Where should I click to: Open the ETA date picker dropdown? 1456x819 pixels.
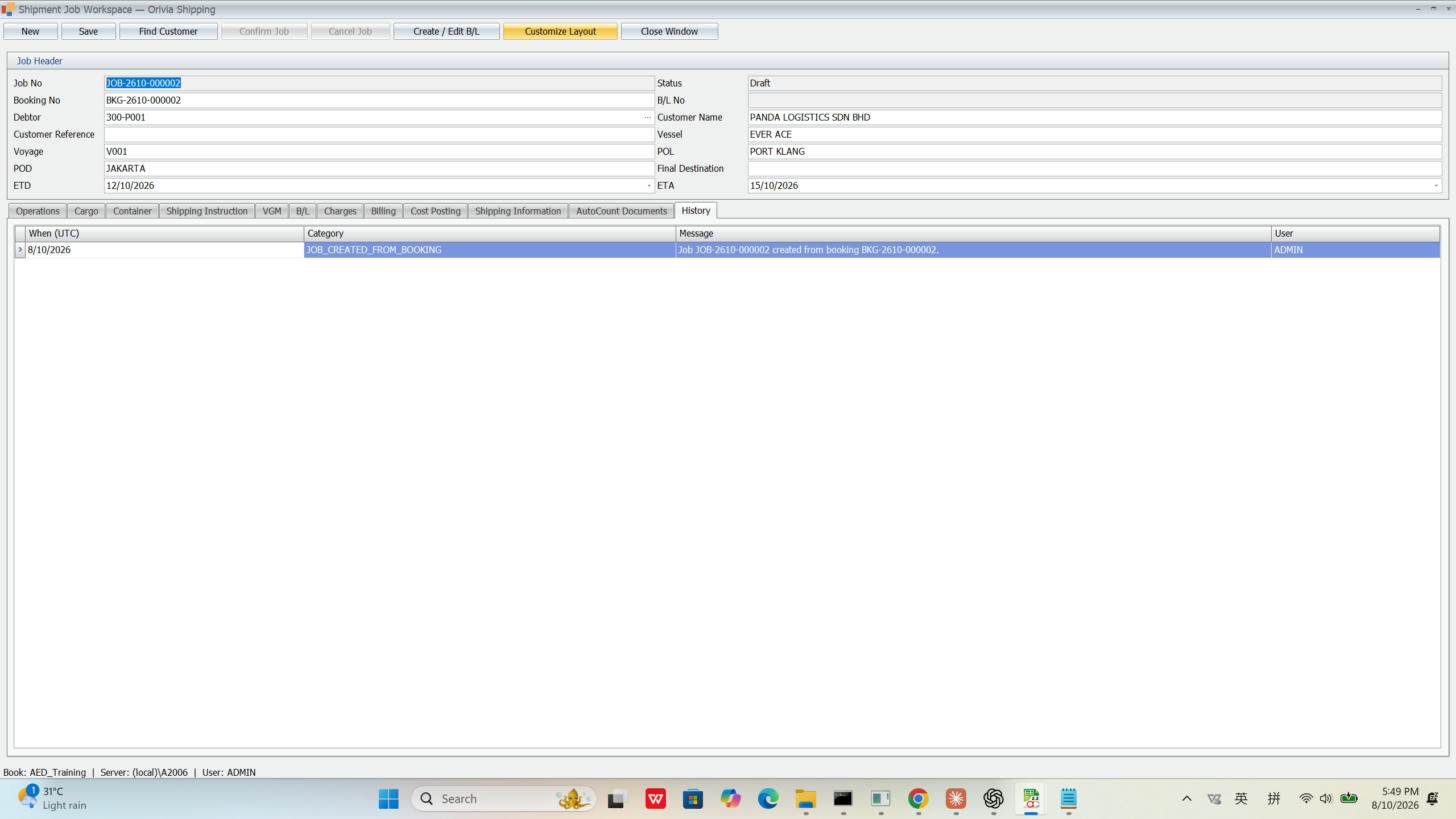click(1436, 186)
